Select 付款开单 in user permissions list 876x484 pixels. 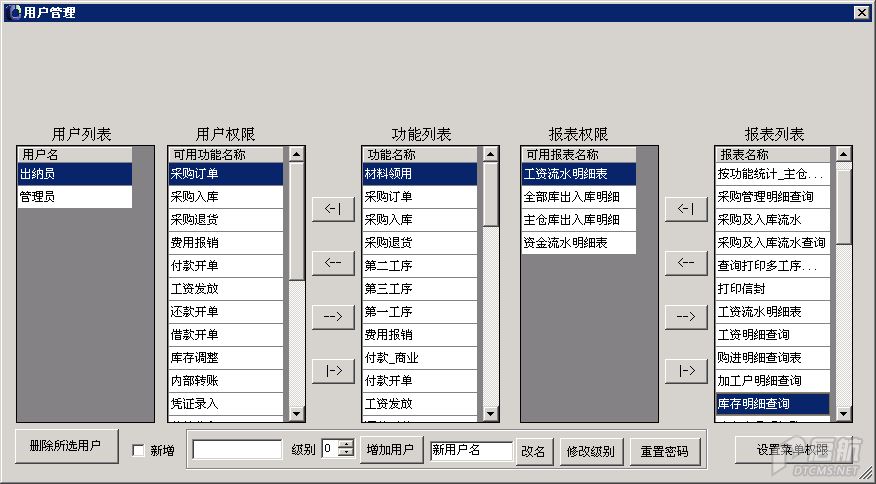point(226,265)
